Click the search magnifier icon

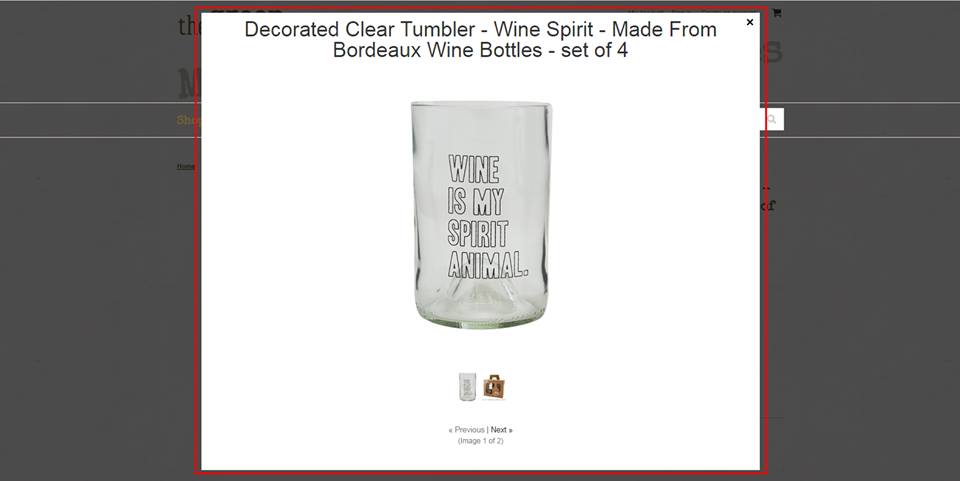[x=773, y=119]
